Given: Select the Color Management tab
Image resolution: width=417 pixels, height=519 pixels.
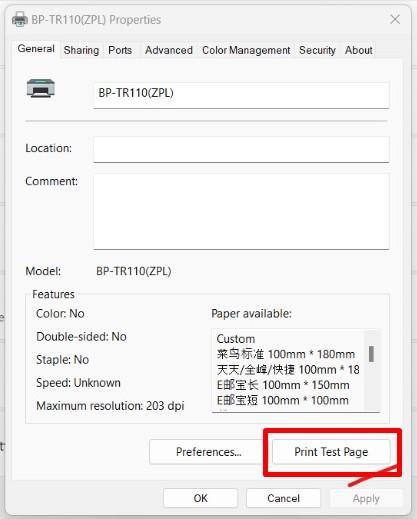Looking at the screenshot, I should [246, 50].
